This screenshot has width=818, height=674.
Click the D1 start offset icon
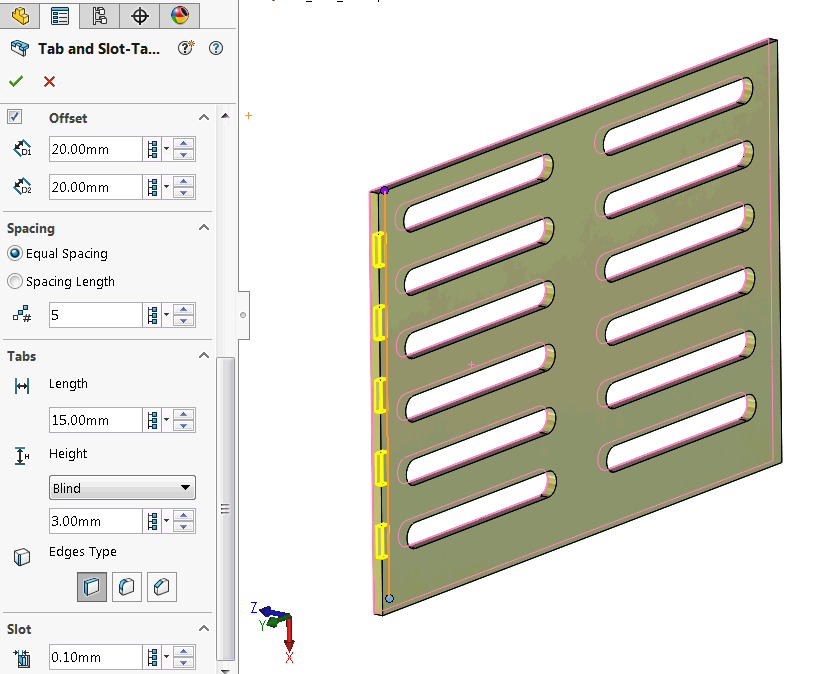22,149
